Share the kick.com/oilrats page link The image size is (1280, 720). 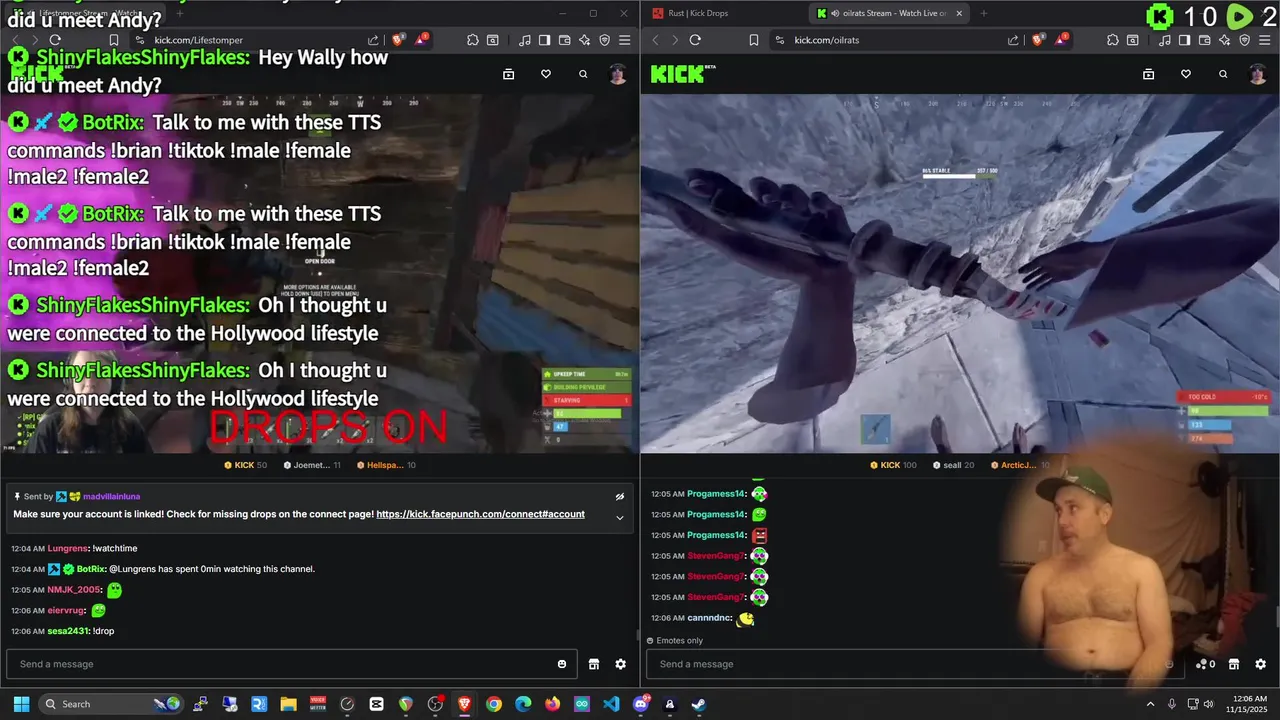coord(1013,40)
